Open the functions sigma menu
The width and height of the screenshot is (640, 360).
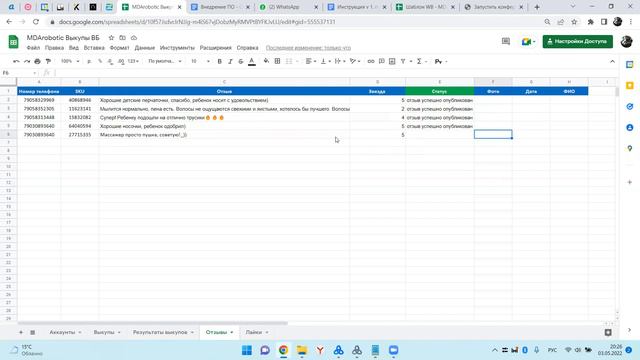click(419, 61)
